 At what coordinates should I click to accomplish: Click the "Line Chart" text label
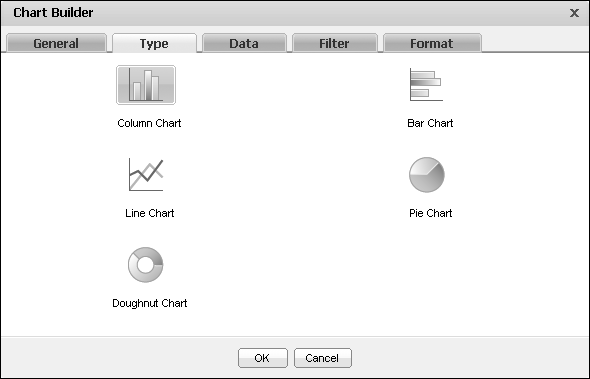click(x=150, y=213)
